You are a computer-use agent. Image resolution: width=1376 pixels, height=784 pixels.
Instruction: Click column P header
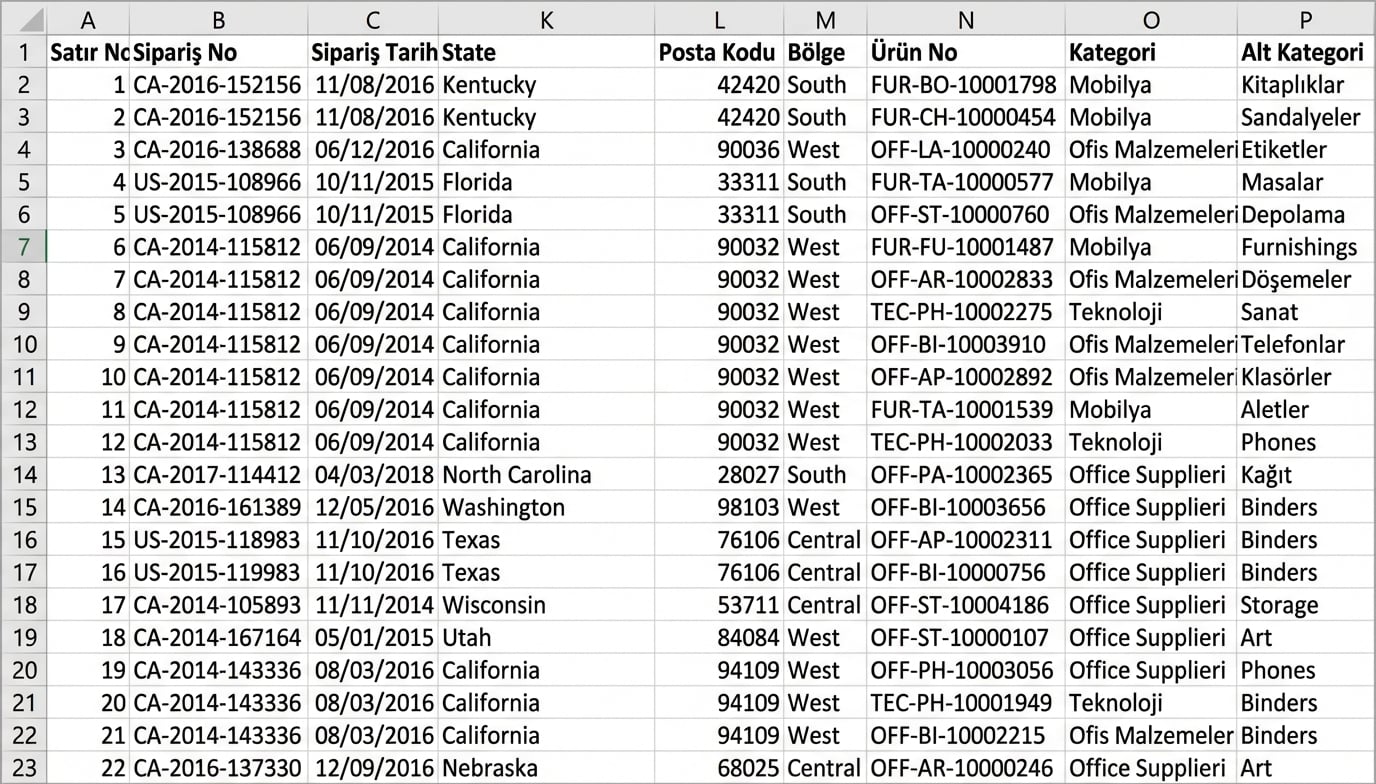click(x=1305, y=20)
